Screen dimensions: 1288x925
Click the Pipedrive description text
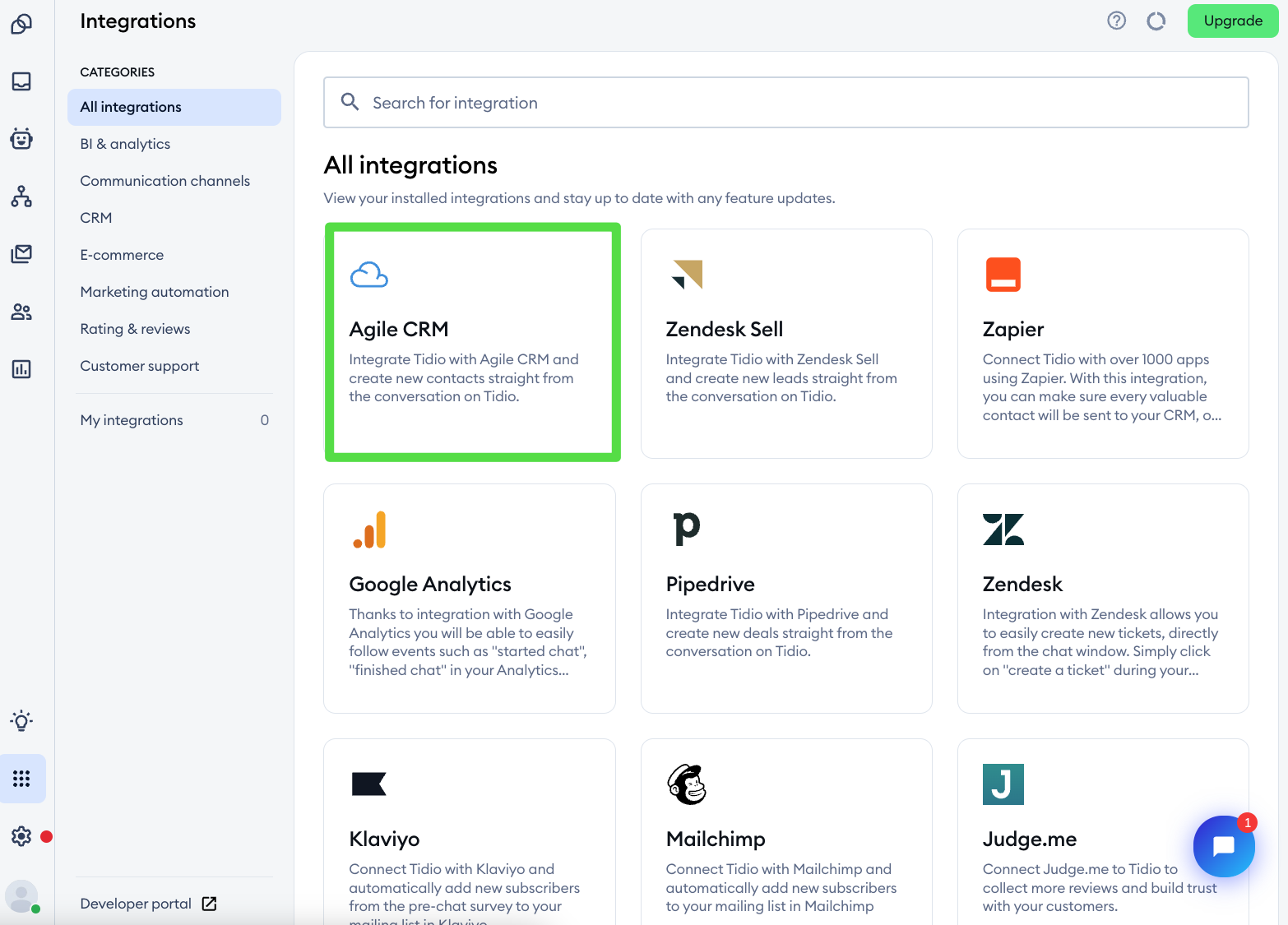coord(779,633)
